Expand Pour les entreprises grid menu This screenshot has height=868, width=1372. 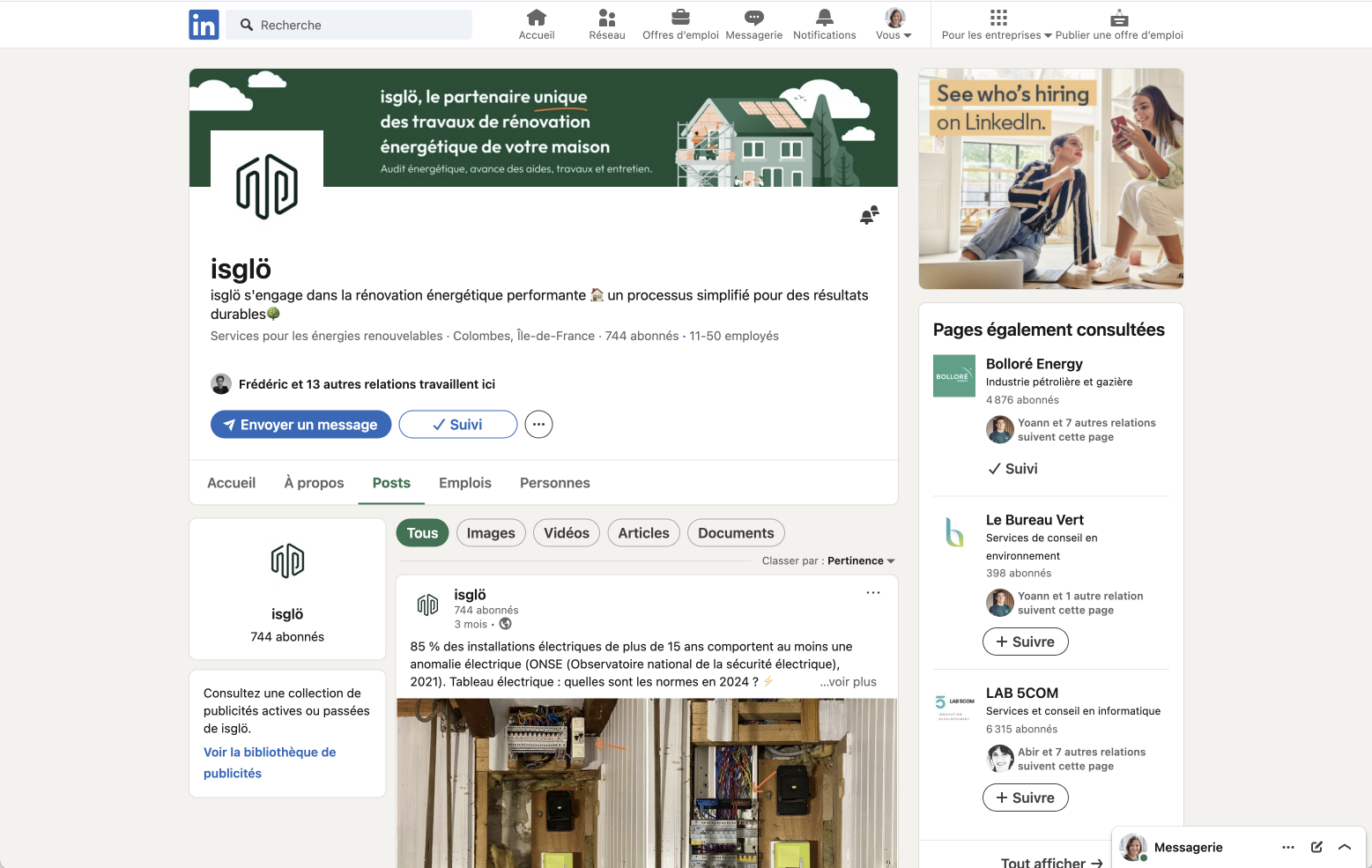[x=997, y=25]
